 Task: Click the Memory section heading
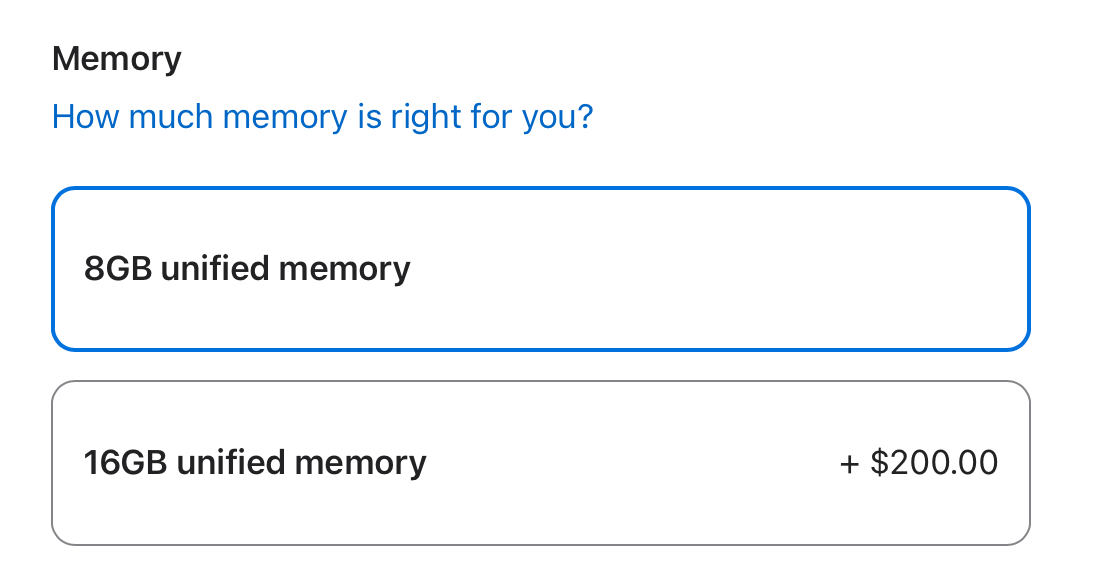click(x=117, y=59)
